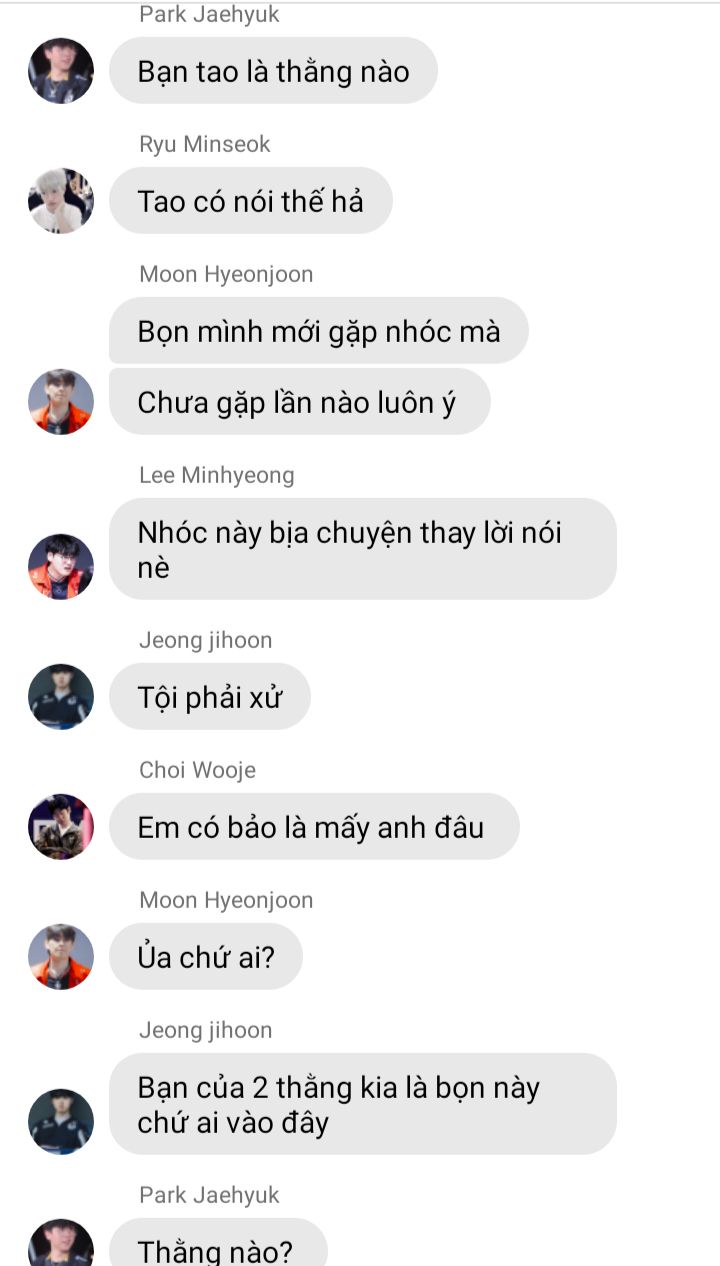
Task: Tap the bubble "Chưa gặp lần nào luôn ý"
Action: pyautogui.click(x=300, y=402)
